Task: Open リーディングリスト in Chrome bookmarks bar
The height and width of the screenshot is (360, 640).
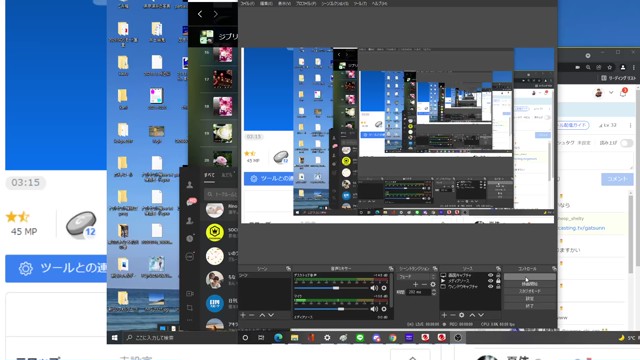Action: pyautogui.click(x=618, y=78)
